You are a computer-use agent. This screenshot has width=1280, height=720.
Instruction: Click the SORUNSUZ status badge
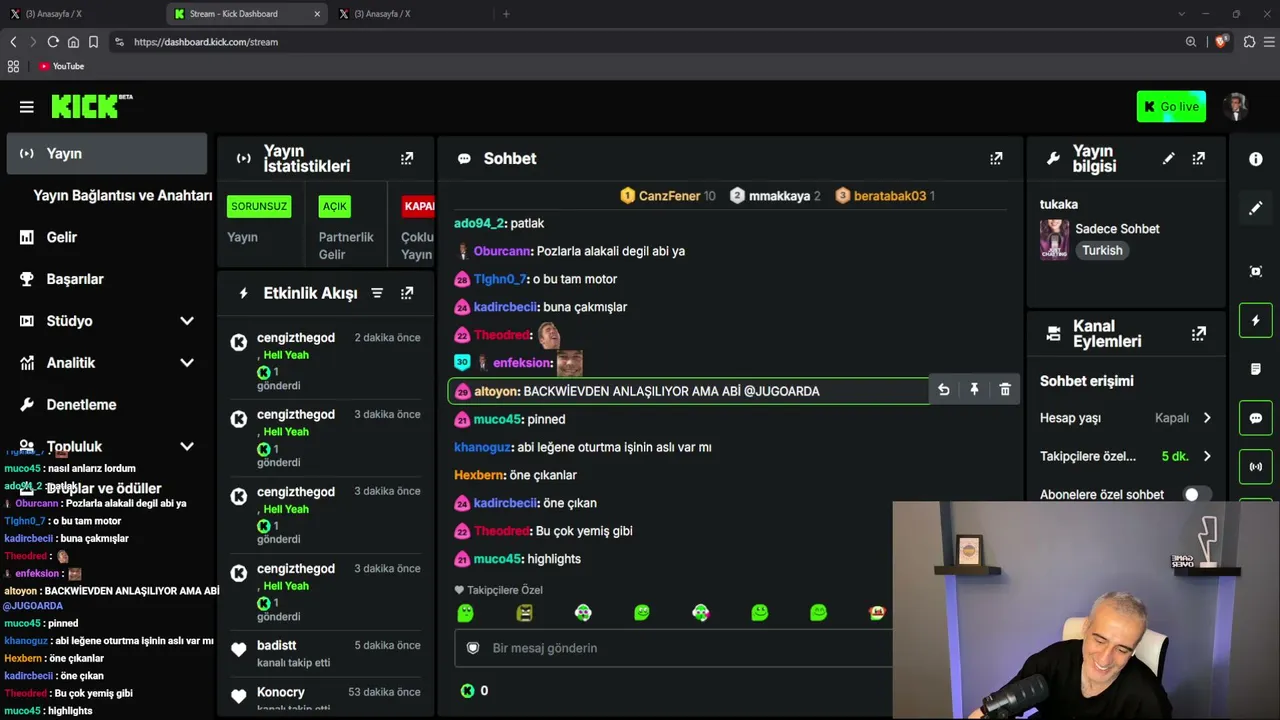coord(259,206)
